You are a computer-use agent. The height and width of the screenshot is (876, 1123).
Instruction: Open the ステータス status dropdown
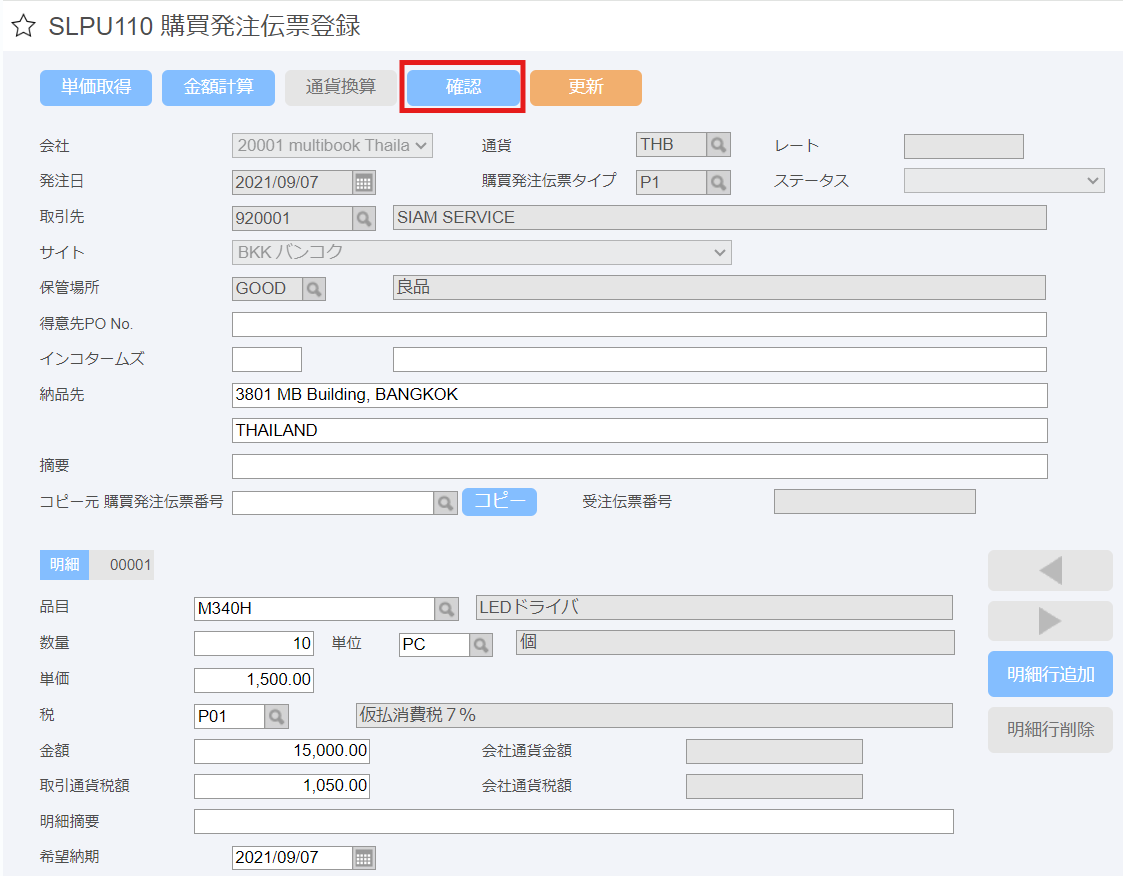click(1004, 181)
